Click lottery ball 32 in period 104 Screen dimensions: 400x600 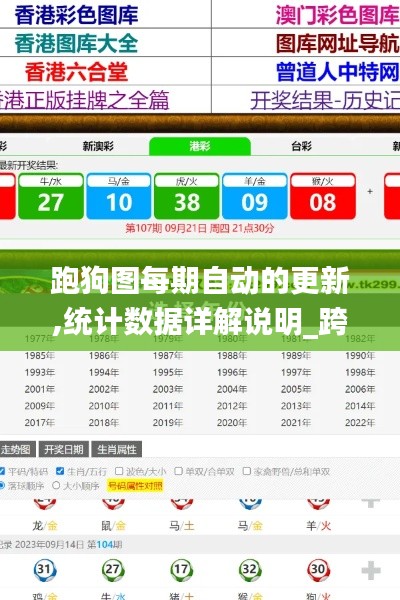tap(250, 570)
